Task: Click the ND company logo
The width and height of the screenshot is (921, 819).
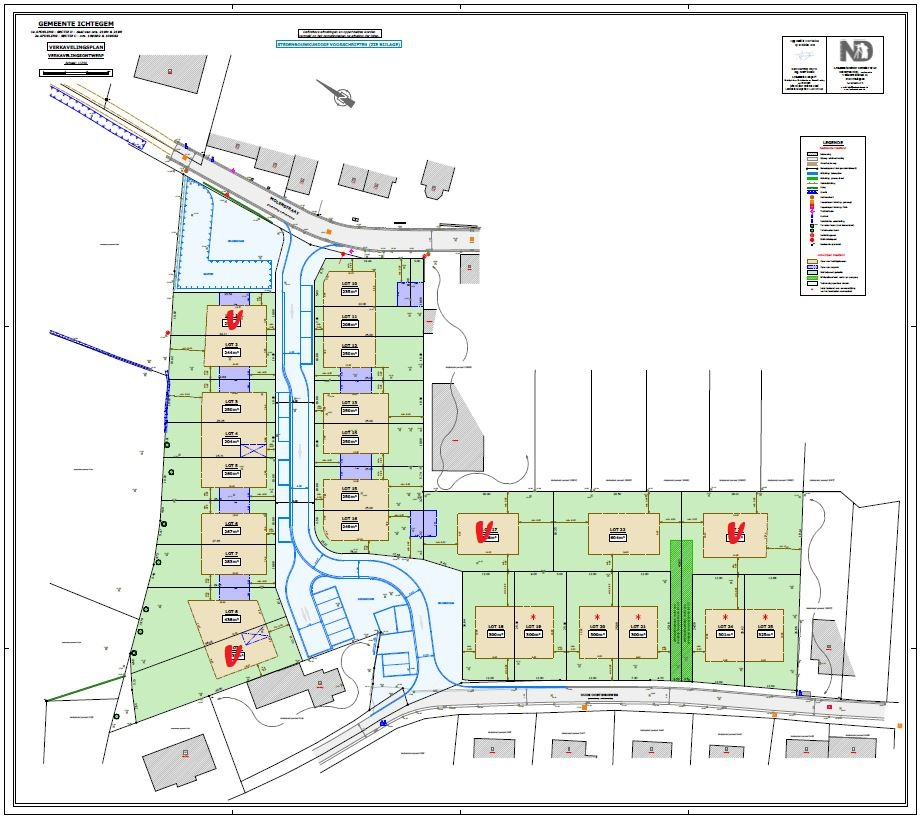Action: (856, 52)
